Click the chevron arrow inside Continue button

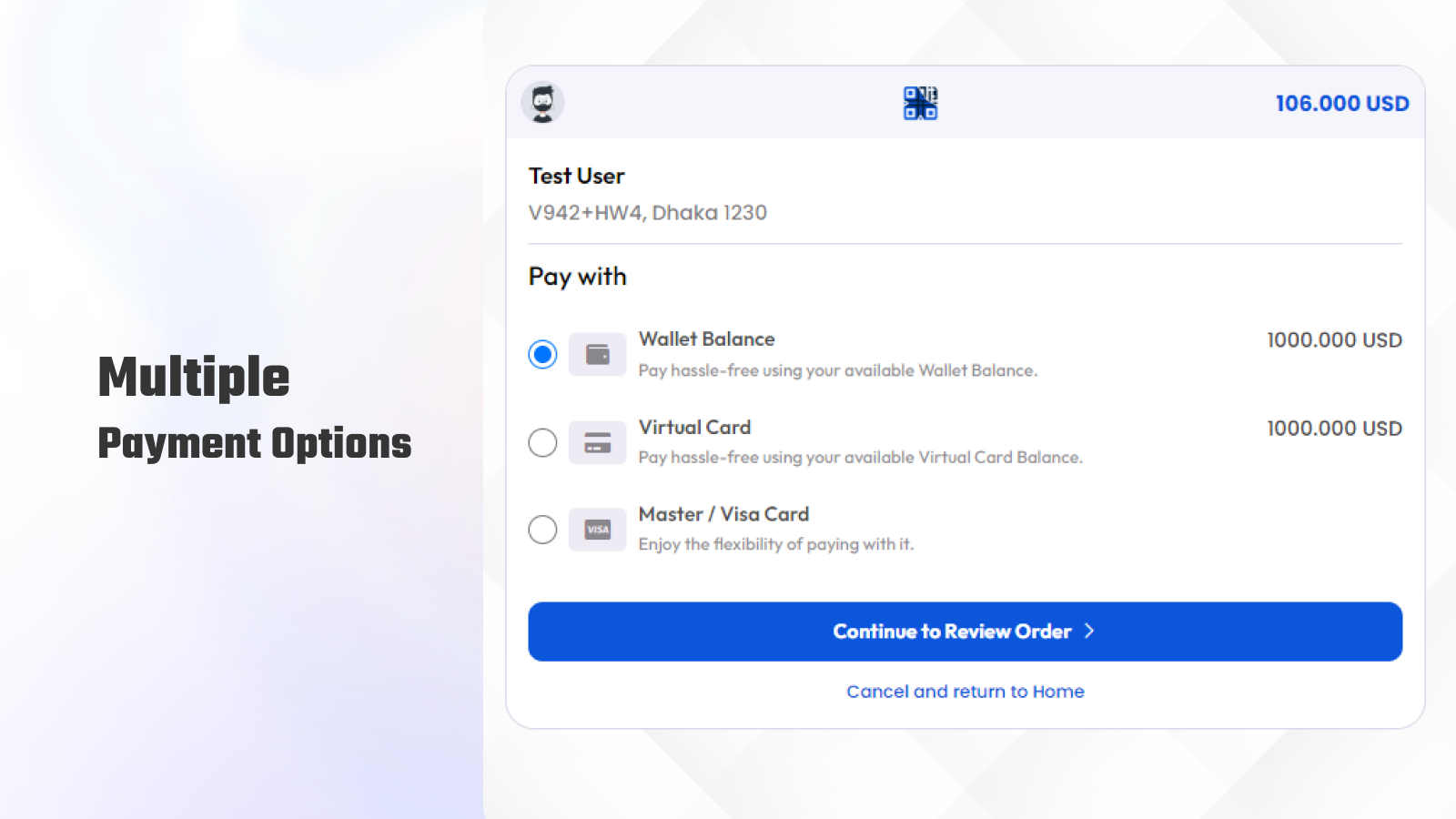1090,632
